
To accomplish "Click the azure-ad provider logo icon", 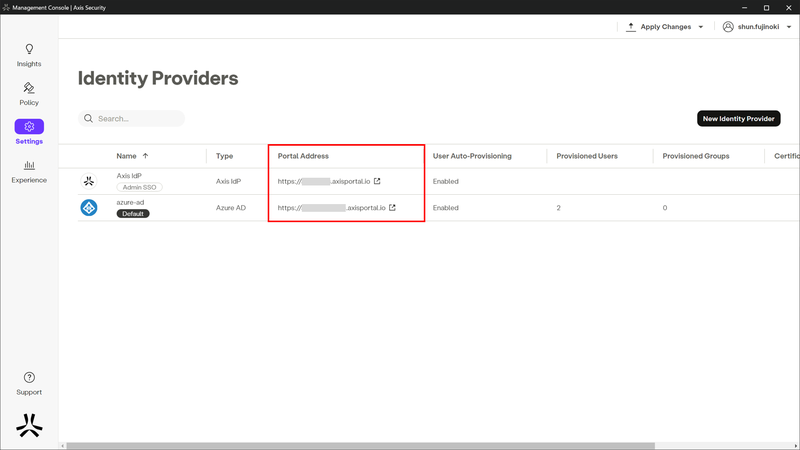I will (x=89, y=208).
